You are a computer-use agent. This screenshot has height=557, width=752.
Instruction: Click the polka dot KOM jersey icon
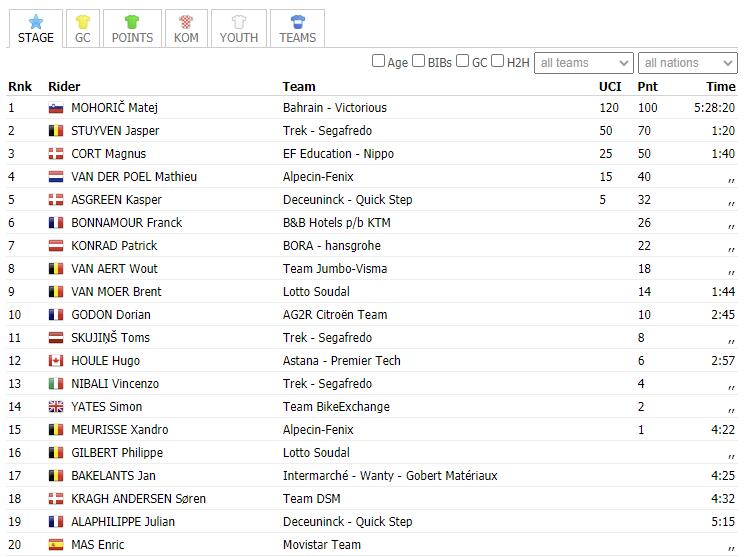[x=186, y=22]
